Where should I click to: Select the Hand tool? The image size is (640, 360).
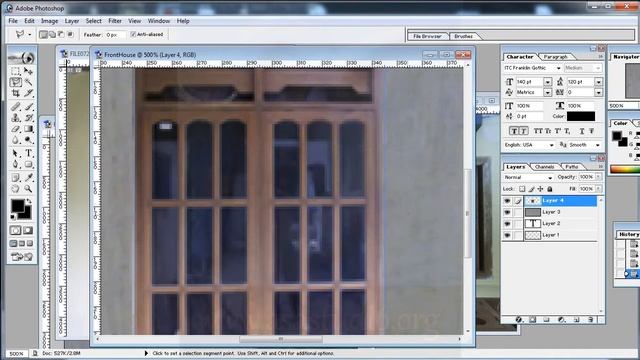coord(16,189)
